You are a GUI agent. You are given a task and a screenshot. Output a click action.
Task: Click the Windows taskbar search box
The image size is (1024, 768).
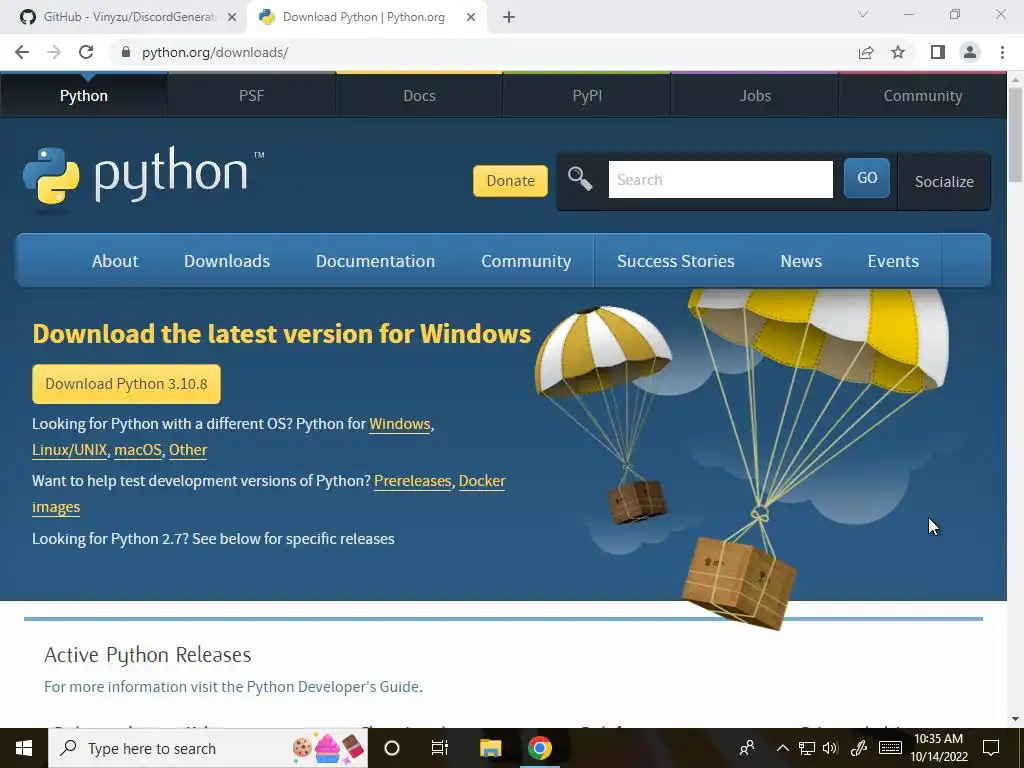coord(208,748)
